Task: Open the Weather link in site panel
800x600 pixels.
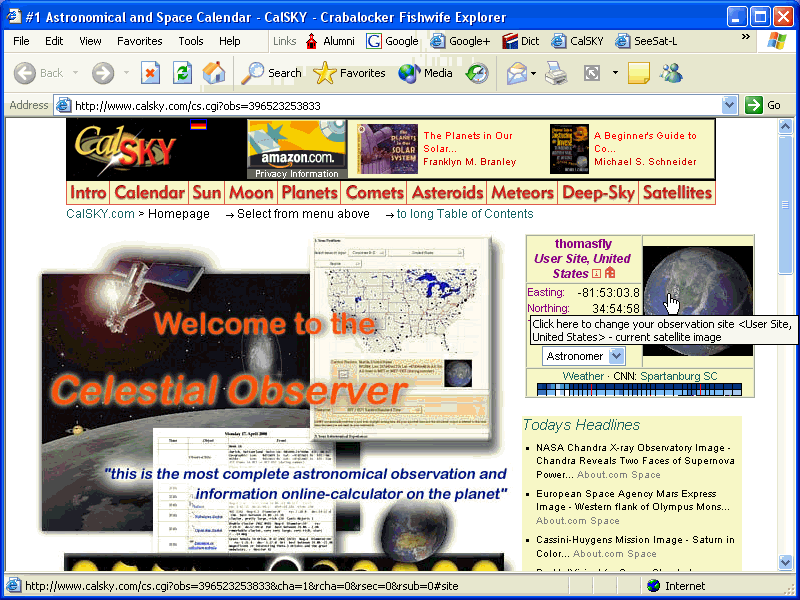Action: (x=583, y=377)
